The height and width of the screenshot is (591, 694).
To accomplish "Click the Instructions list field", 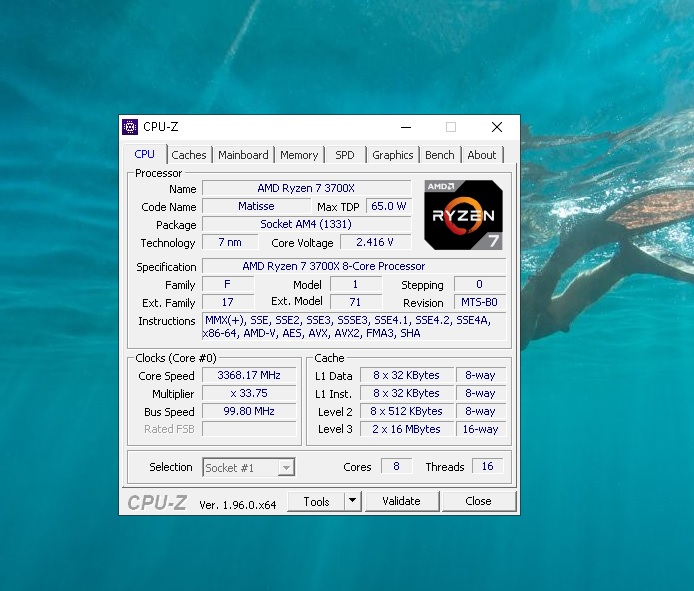I will point(353,327).
